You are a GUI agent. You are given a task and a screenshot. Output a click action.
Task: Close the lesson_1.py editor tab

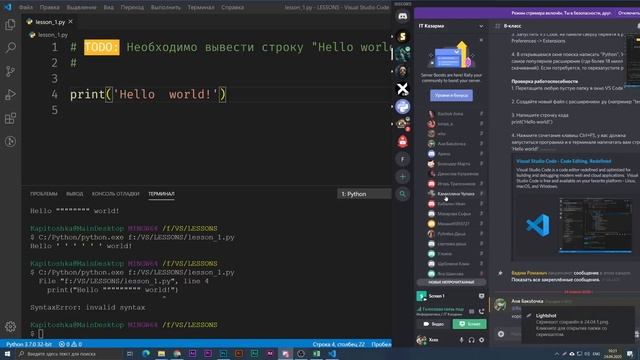pos(71,22)
